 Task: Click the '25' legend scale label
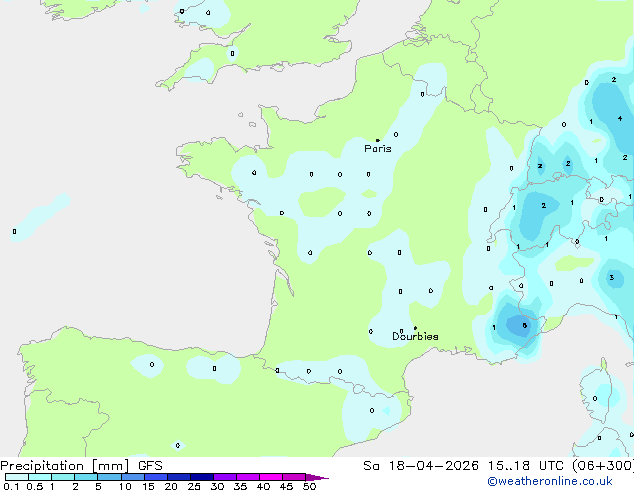194,486
